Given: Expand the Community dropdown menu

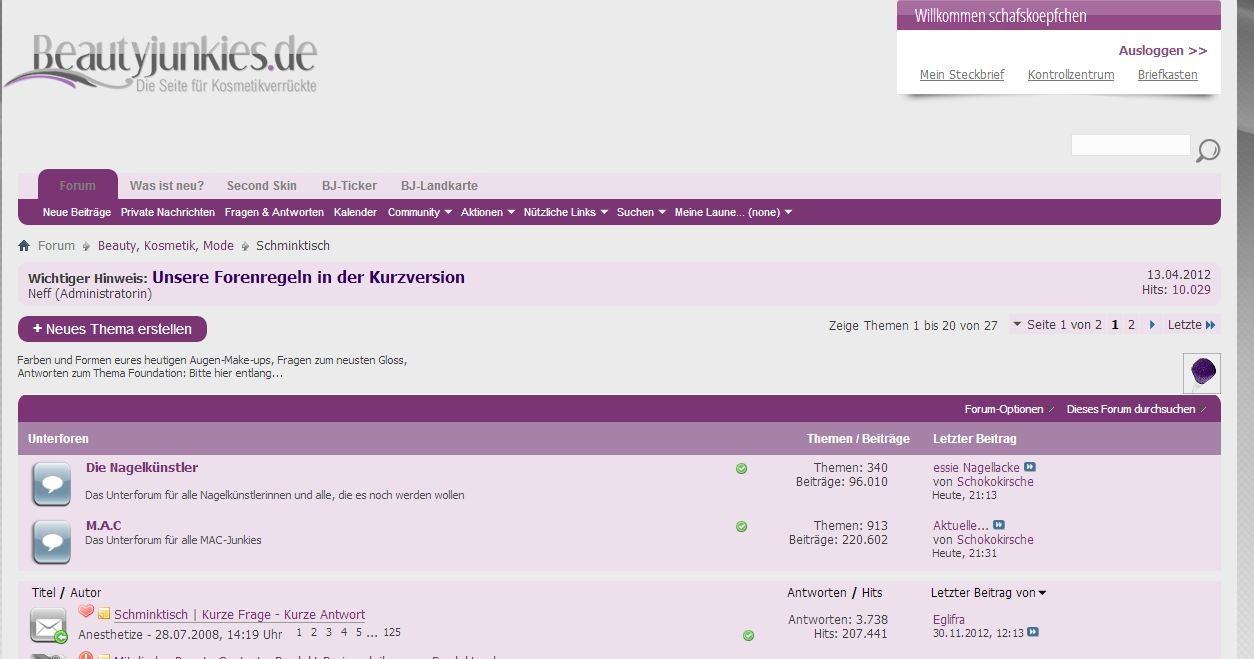Looking at the screenshot, I should [419, 212].
